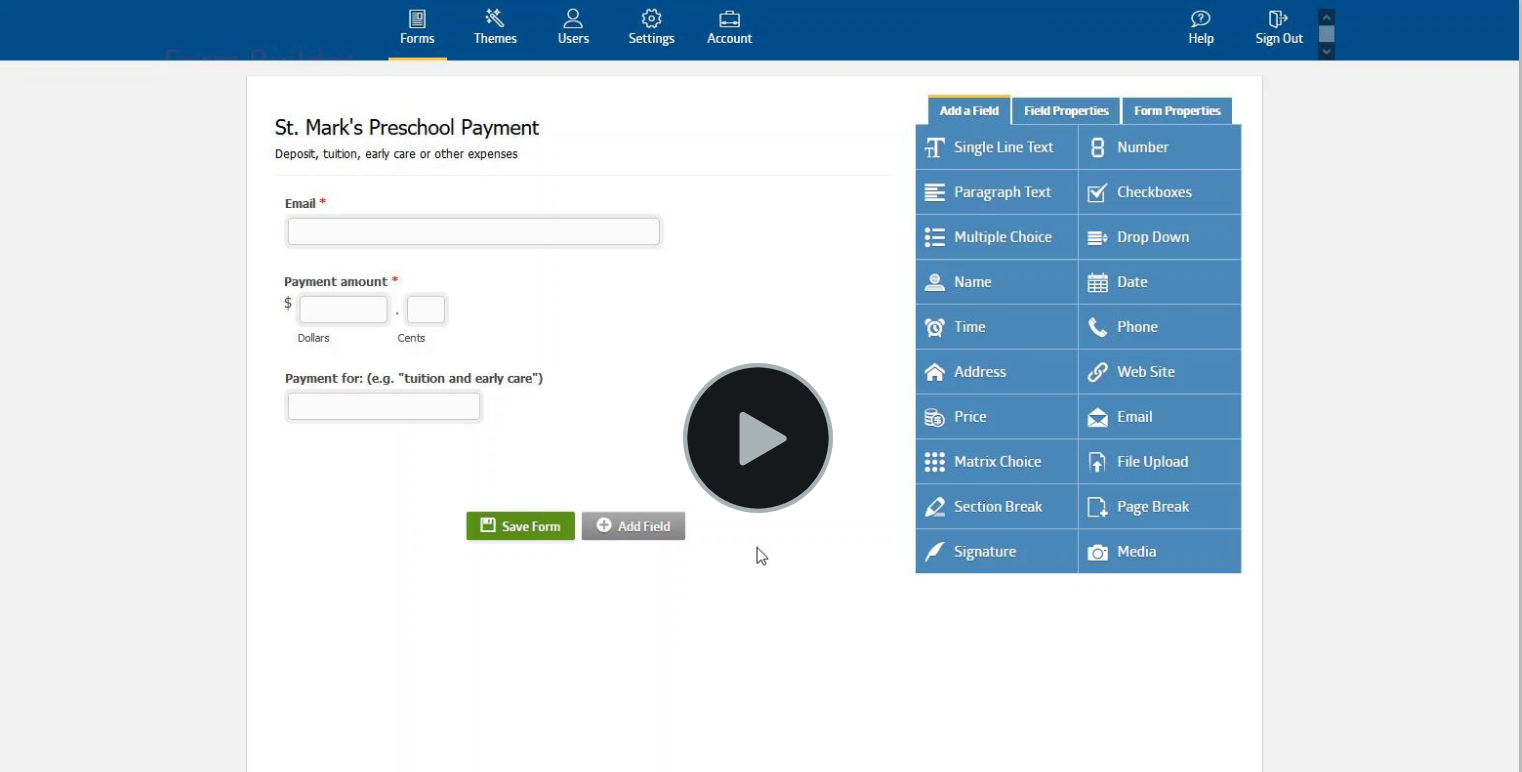Select the form title St. Mark's Preschool Payment
The width and height of the screenshot is (1522, 772).
point(407,128)
